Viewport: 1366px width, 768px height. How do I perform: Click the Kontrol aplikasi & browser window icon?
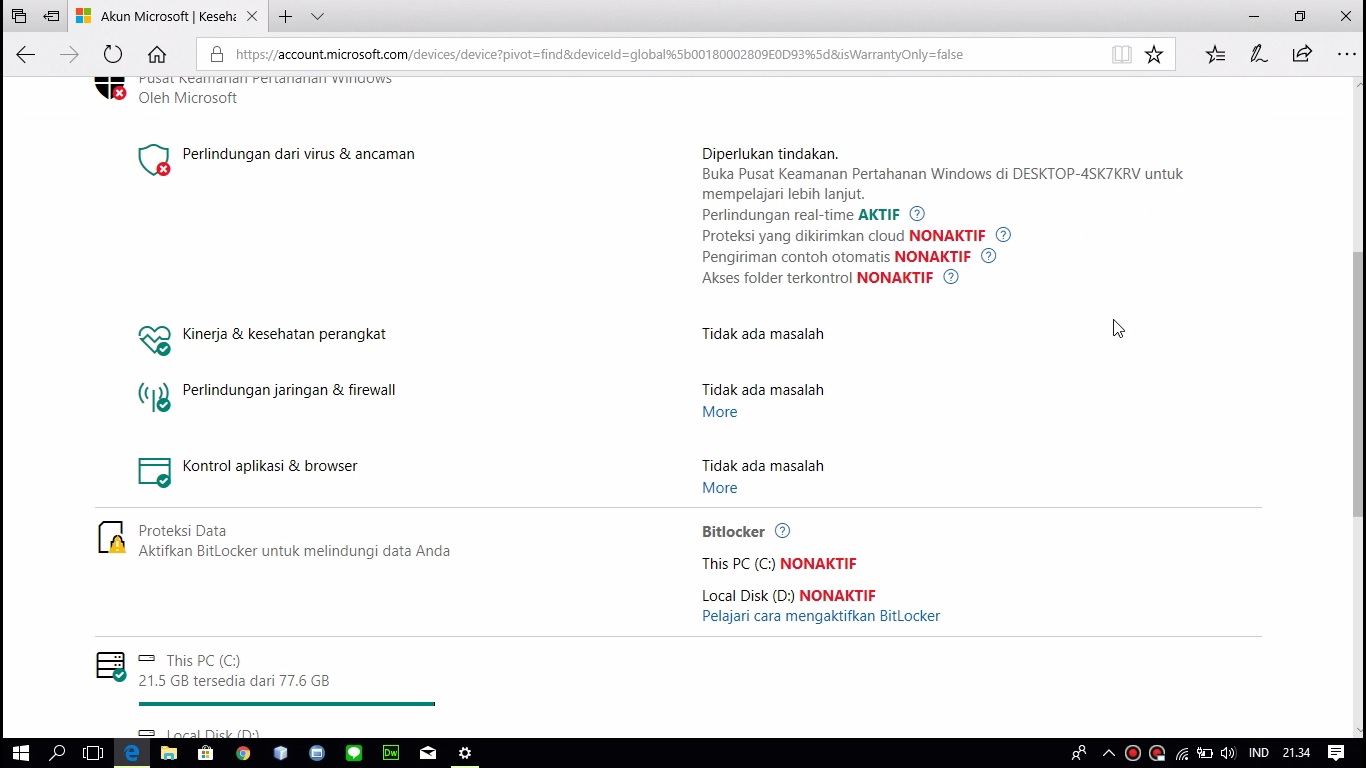click(154, 472)
